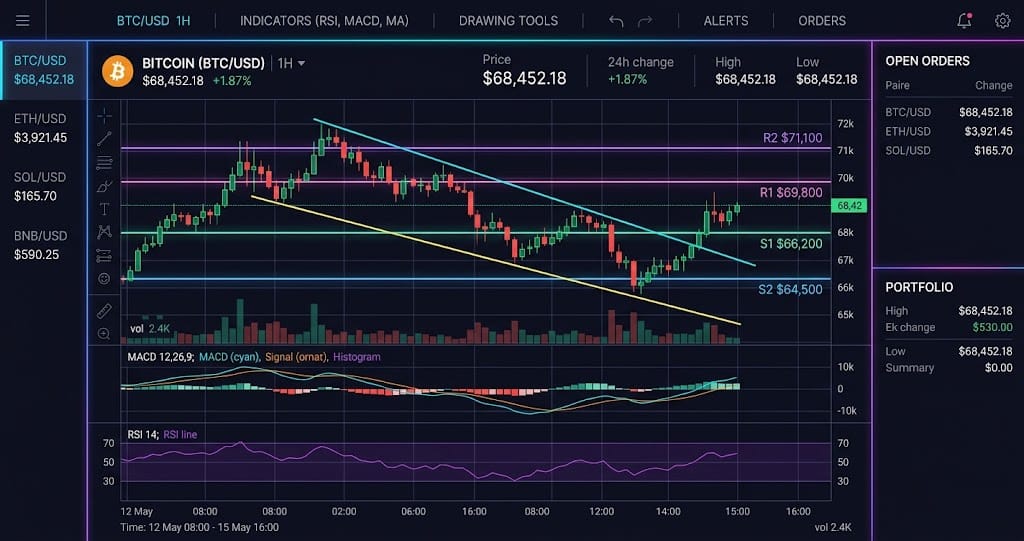
Task: Open the BTC/USD 1H symbol tab
Action: click(153, 21)
